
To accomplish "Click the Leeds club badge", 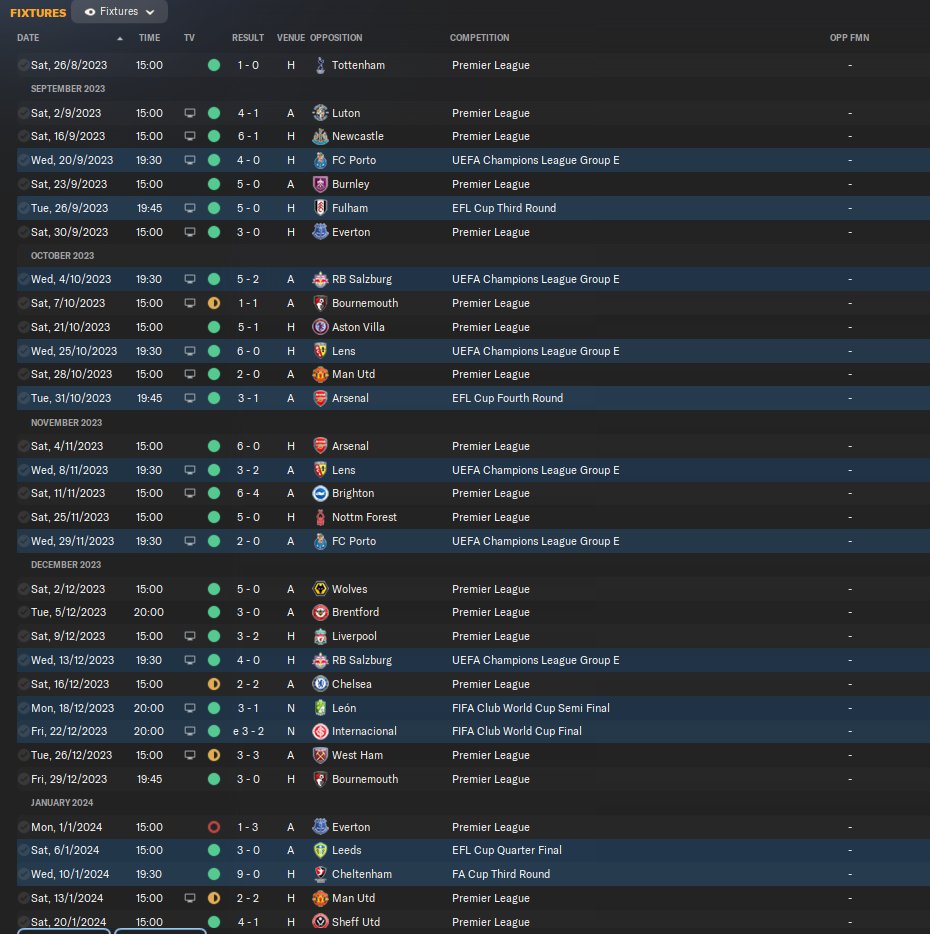I will 320,850.
